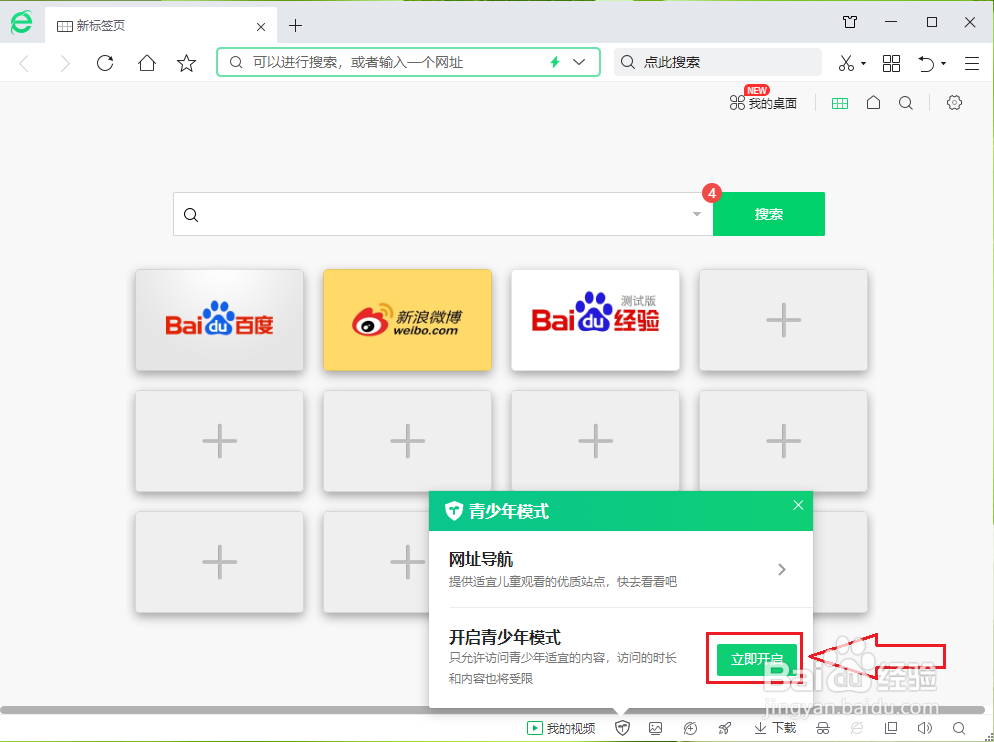The image size is (994, 742).
Task: Select the green grid view icon above homepage
Action: click(x=840, y=102)
